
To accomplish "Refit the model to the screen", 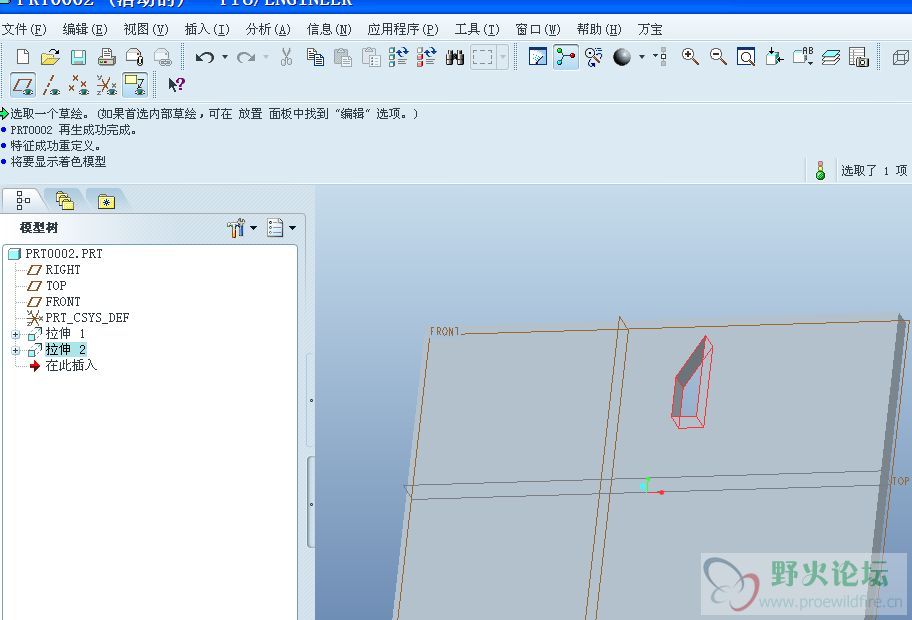I will click(x=746, y=57).
